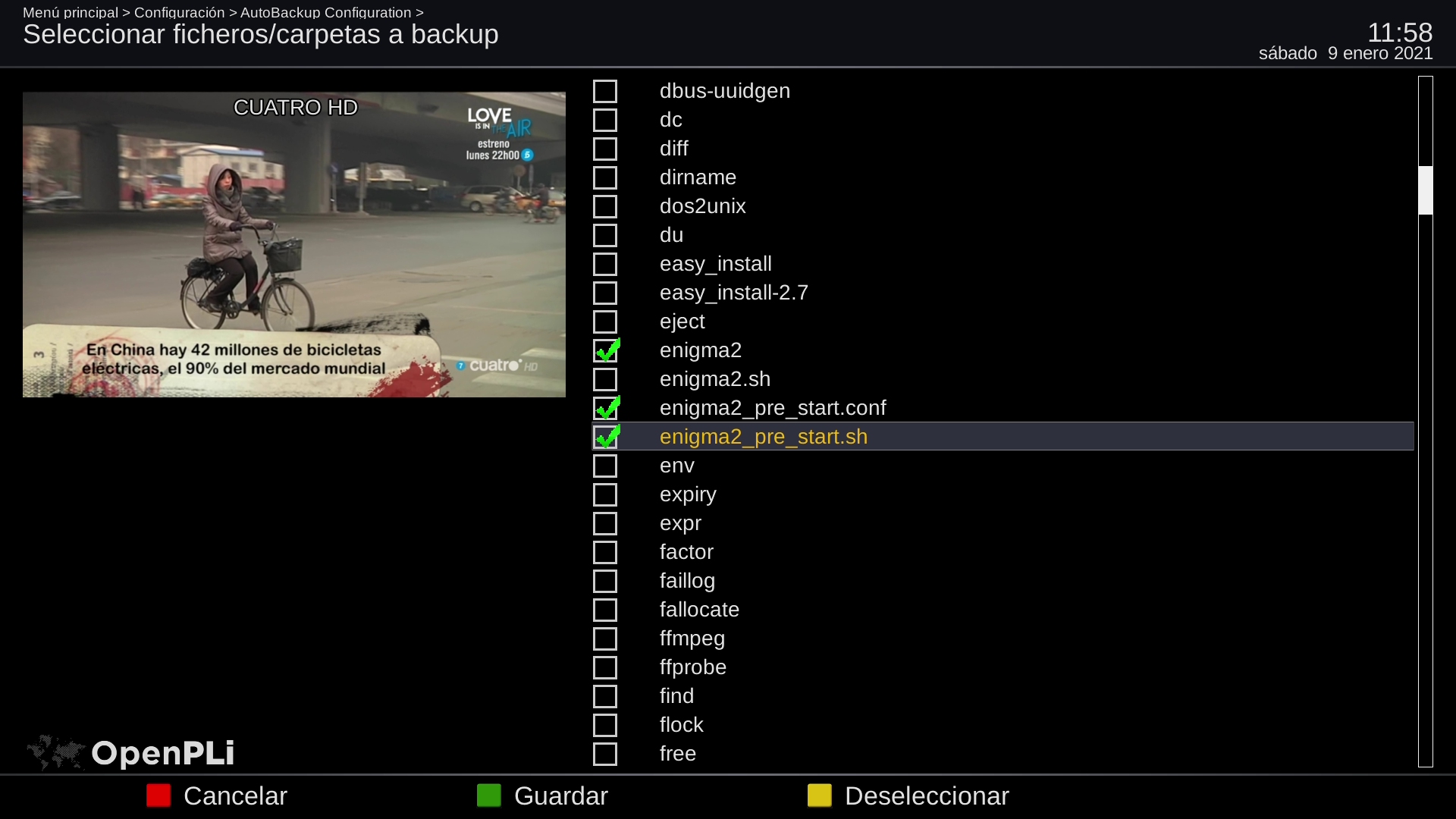Viewport: 1456px width, 819px height.
Task: Click the OpenPLi logo
Action: [x=130, y=753]
